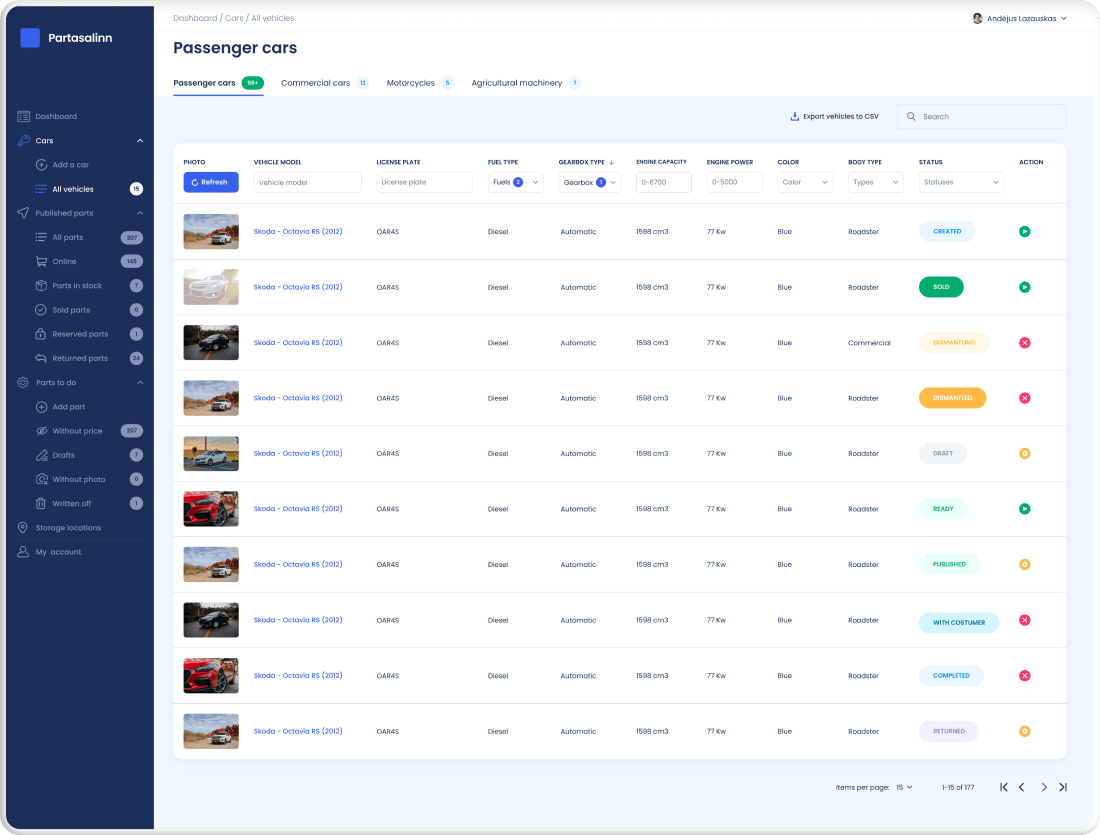Click the green play icon in SOLD row
This screenshot has height=835, width=1100.
[x=1024, y=287]
